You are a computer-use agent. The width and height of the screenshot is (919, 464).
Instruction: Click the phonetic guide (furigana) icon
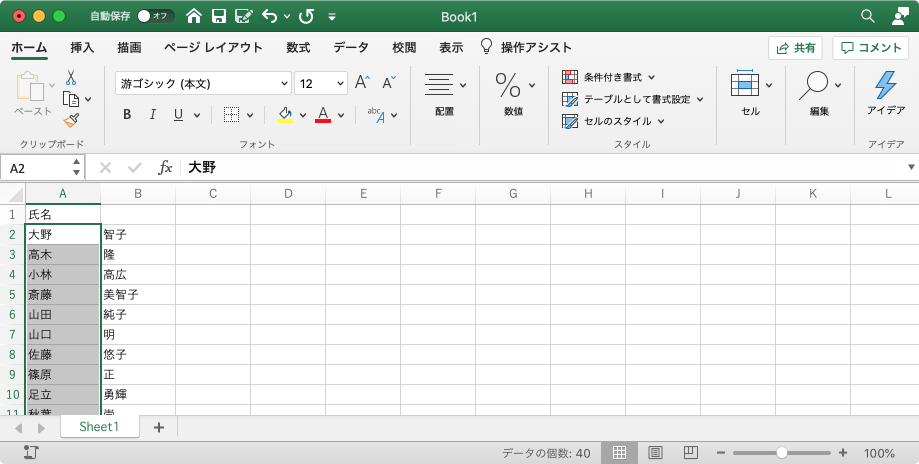click(x=377, y=115)
